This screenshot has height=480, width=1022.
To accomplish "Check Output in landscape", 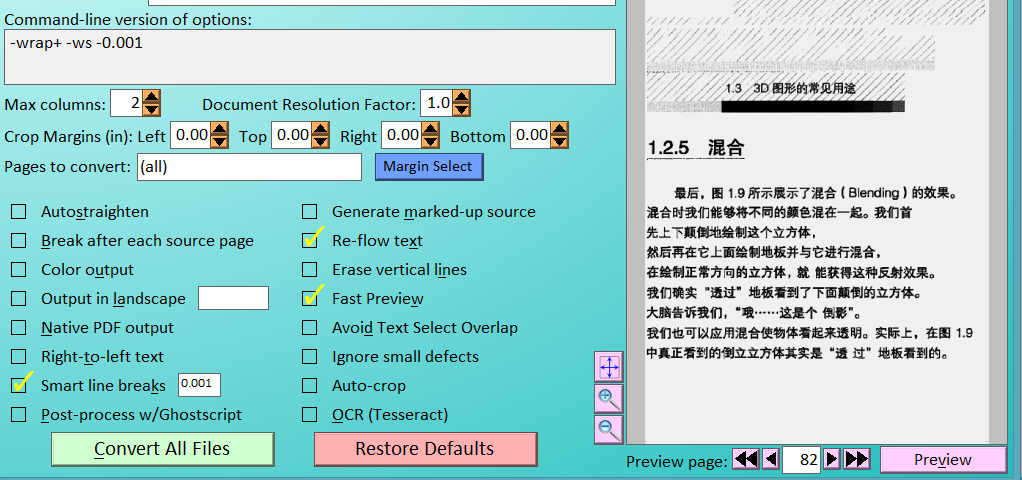I will point(19,299).
